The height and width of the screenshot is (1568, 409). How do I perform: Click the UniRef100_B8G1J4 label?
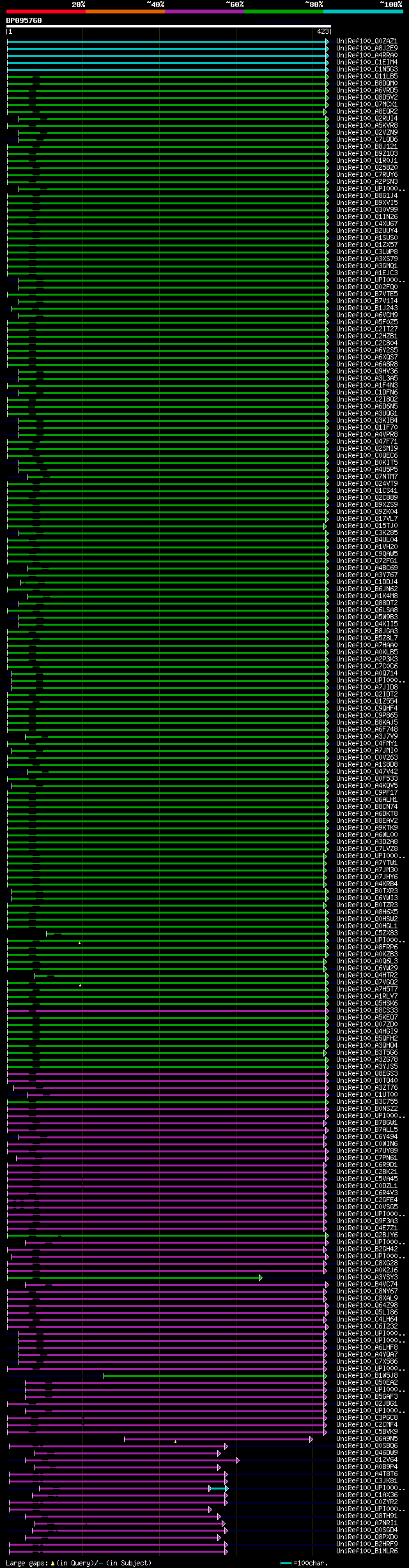(x=367, y=196)
